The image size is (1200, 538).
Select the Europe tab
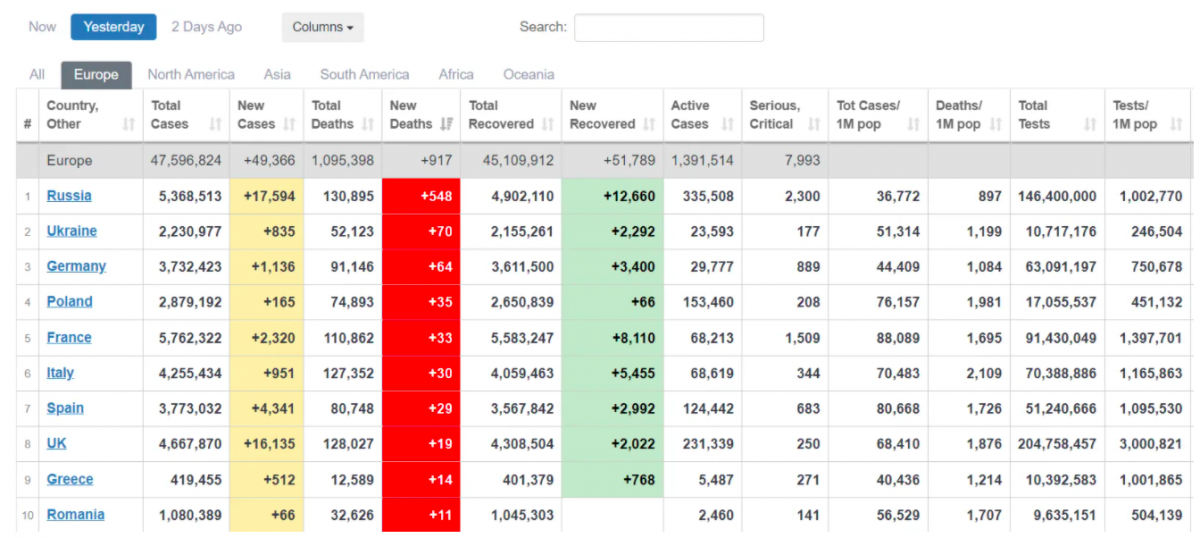coord(96,75)
